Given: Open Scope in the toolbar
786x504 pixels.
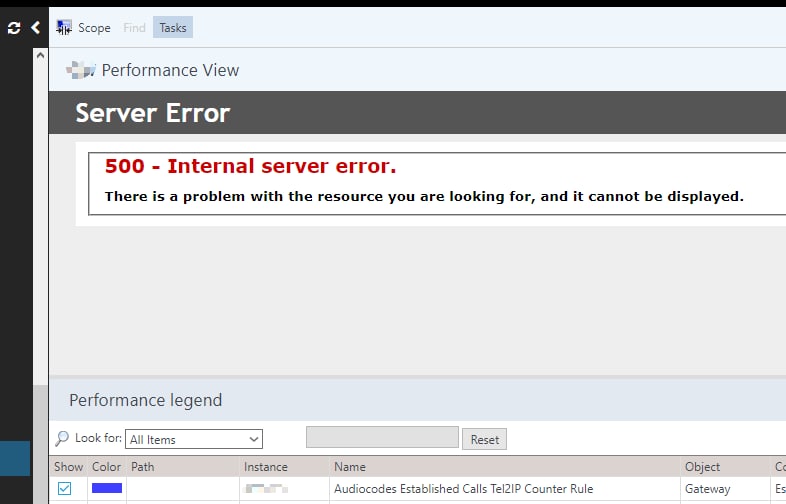Looking at the screenshot, I should [94, 28].
